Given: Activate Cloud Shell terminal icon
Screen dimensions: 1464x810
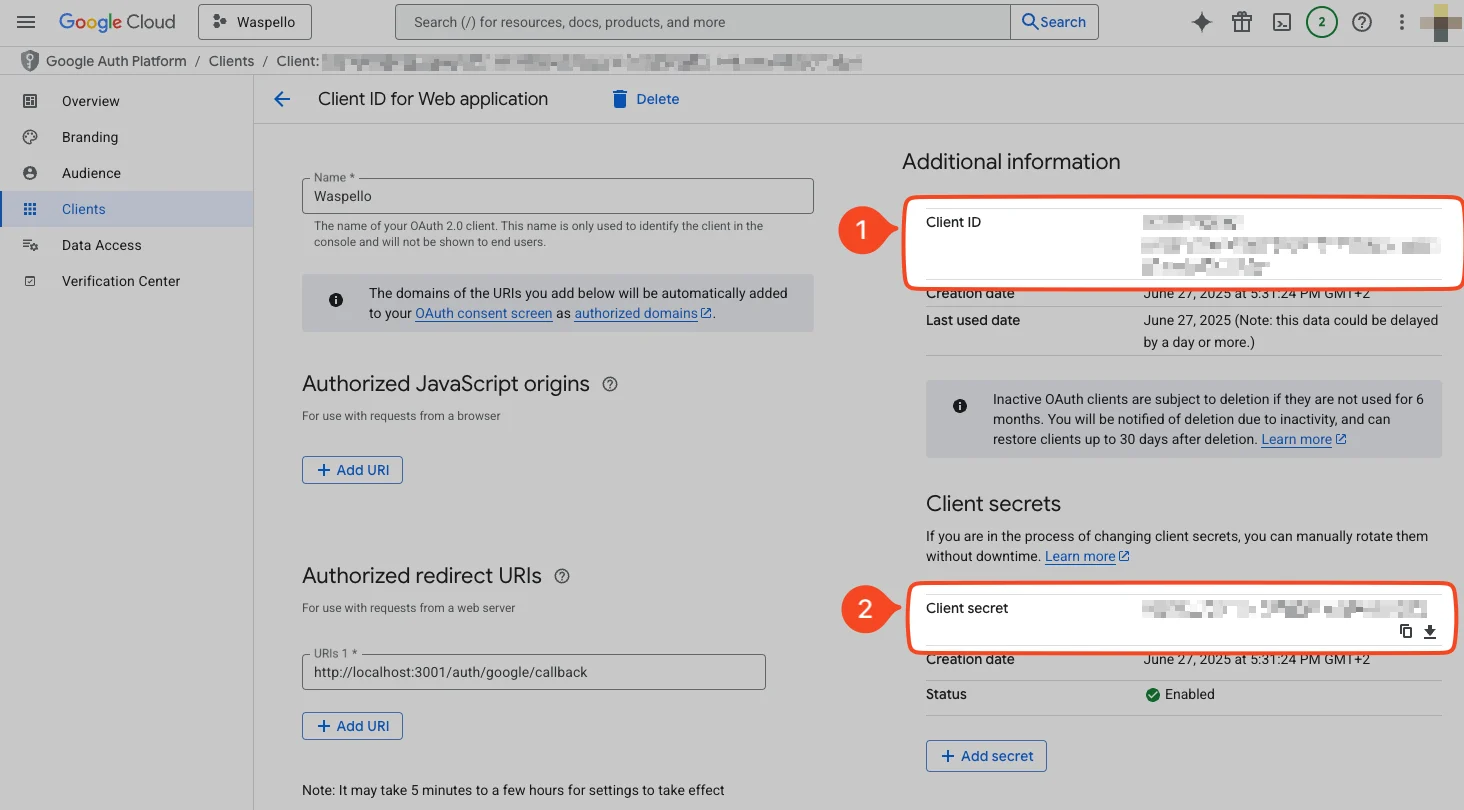Looking at the screenshot, I should (x=1282, y=22).
